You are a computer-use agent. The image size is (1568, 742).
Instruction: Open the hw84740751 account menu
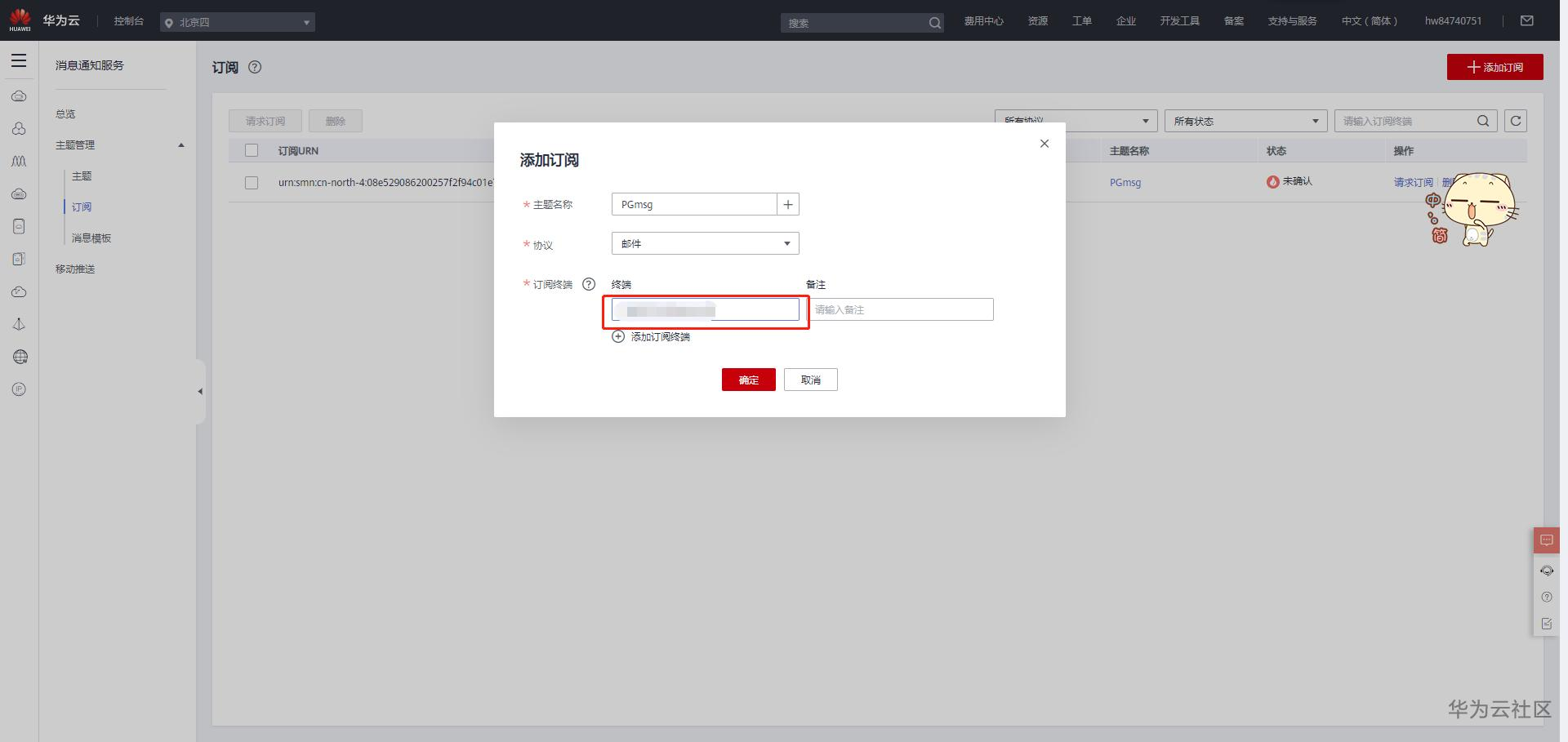point(1453,21)
